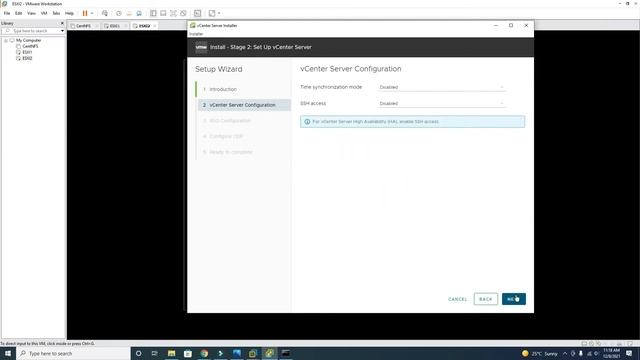Click the CANCEL button in the installer
The image size is (640, 360).
click(458, 299)
